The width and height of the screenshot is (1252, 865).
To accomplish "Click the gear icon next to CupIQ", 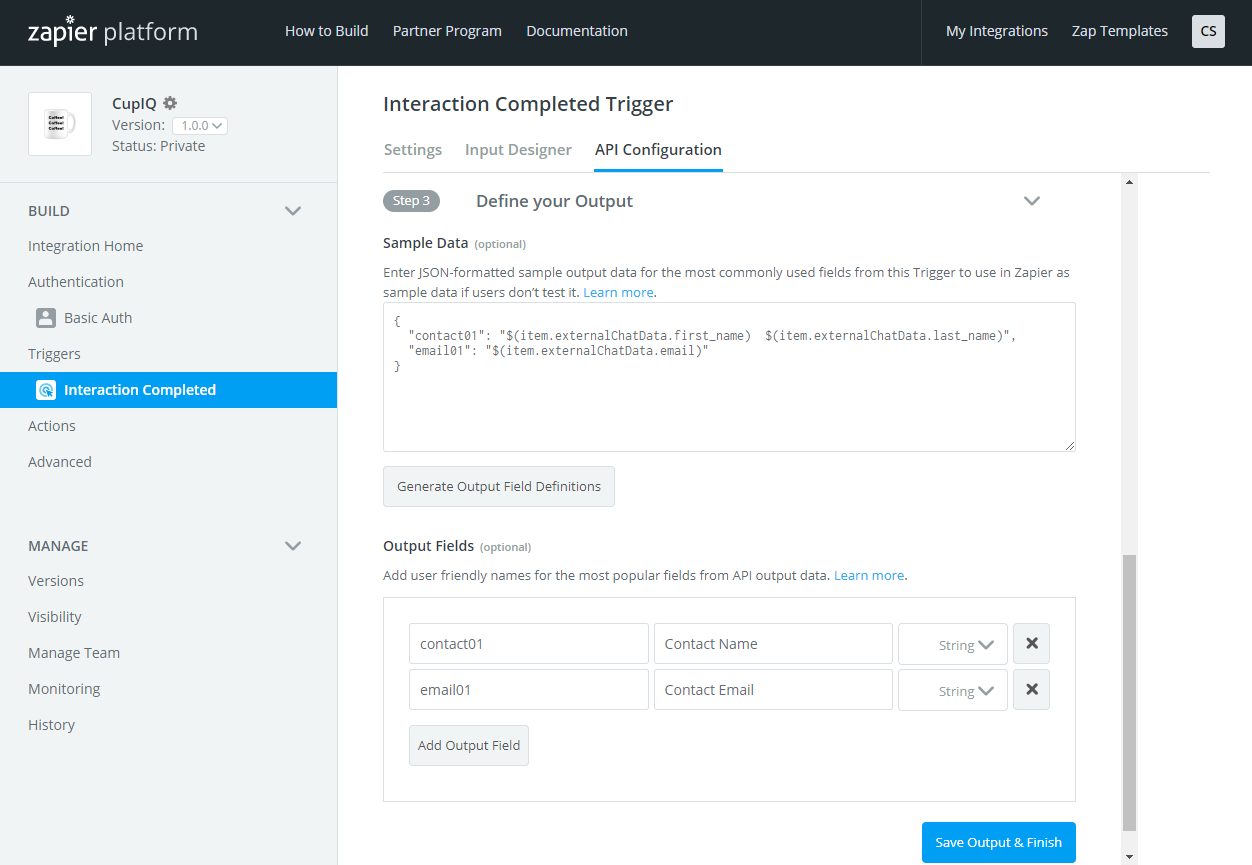I will (170, 103).
